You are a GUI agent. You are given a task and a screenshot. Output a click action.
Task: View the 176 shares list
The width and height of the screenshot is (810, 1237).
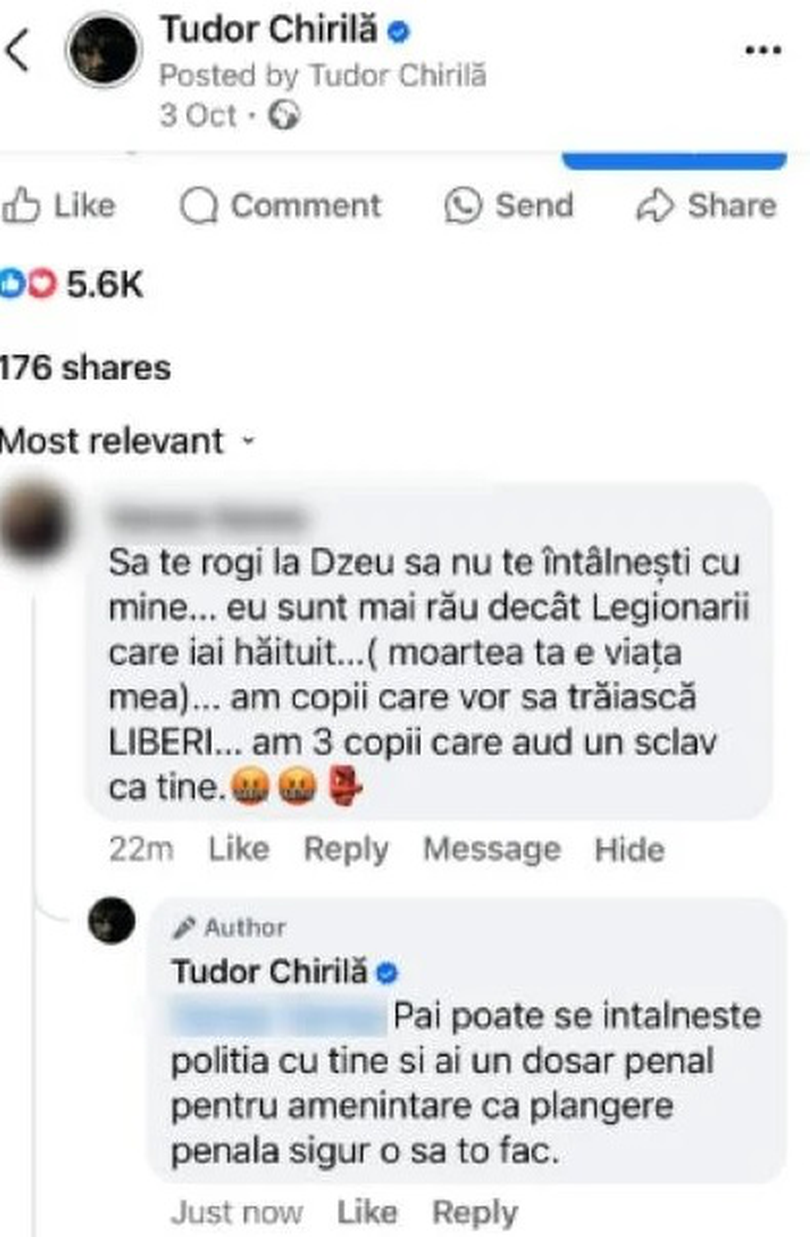point(85,368)
